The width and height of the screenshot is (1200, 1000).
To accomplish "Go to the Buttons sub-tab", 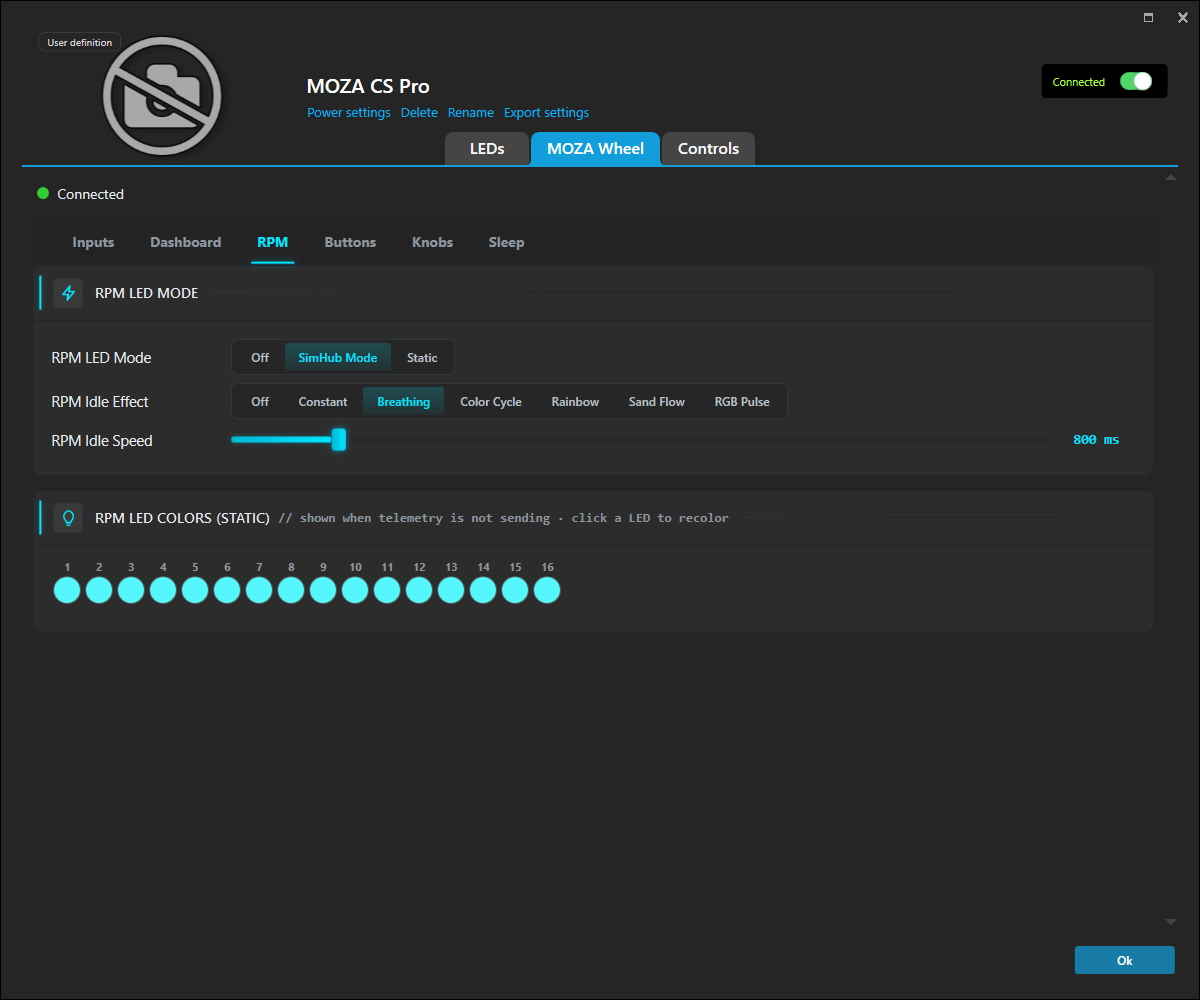I will coord(350,243).
